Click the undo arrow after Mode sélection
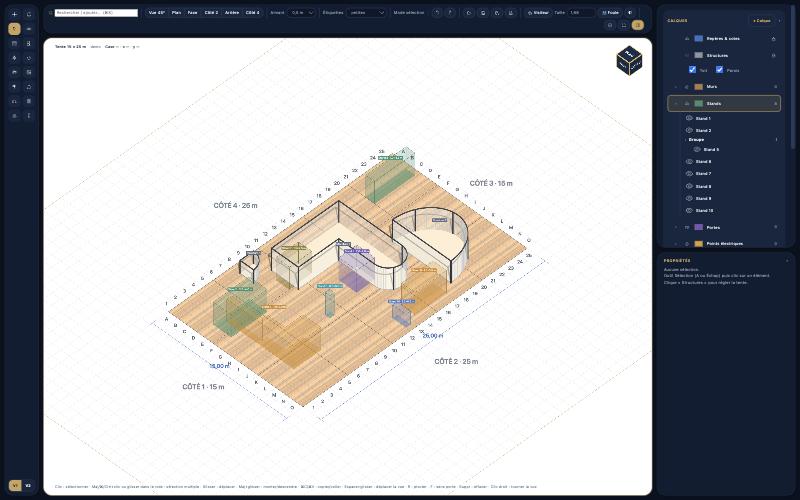800x500 pixels. [437, 13]
